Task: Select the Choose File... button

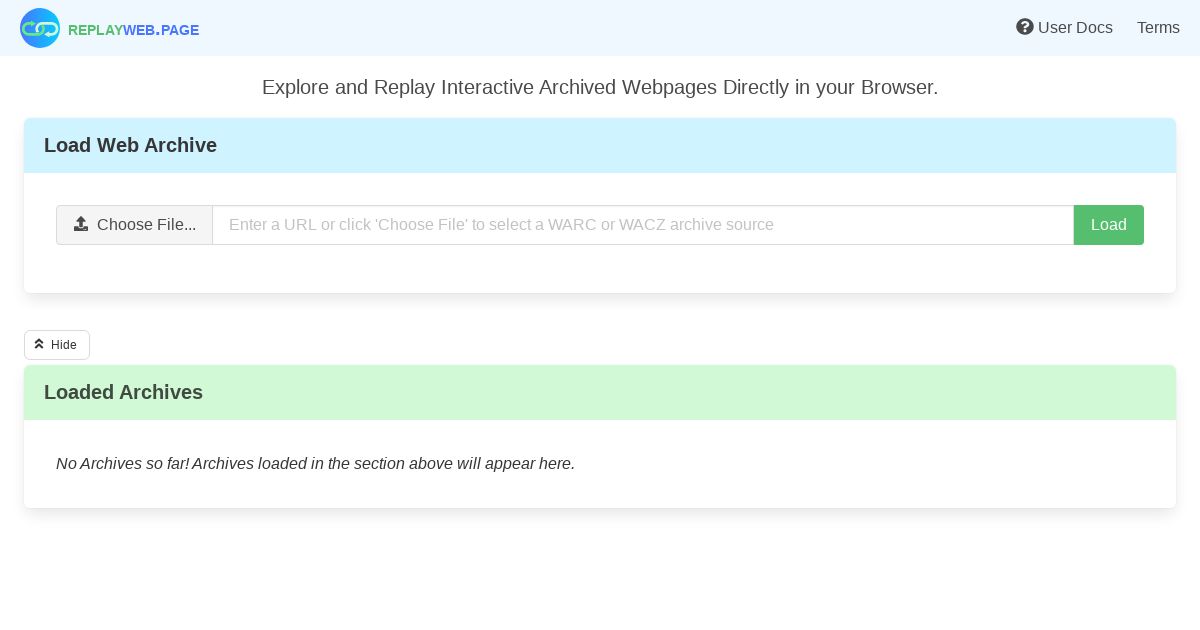Action: 134,225
